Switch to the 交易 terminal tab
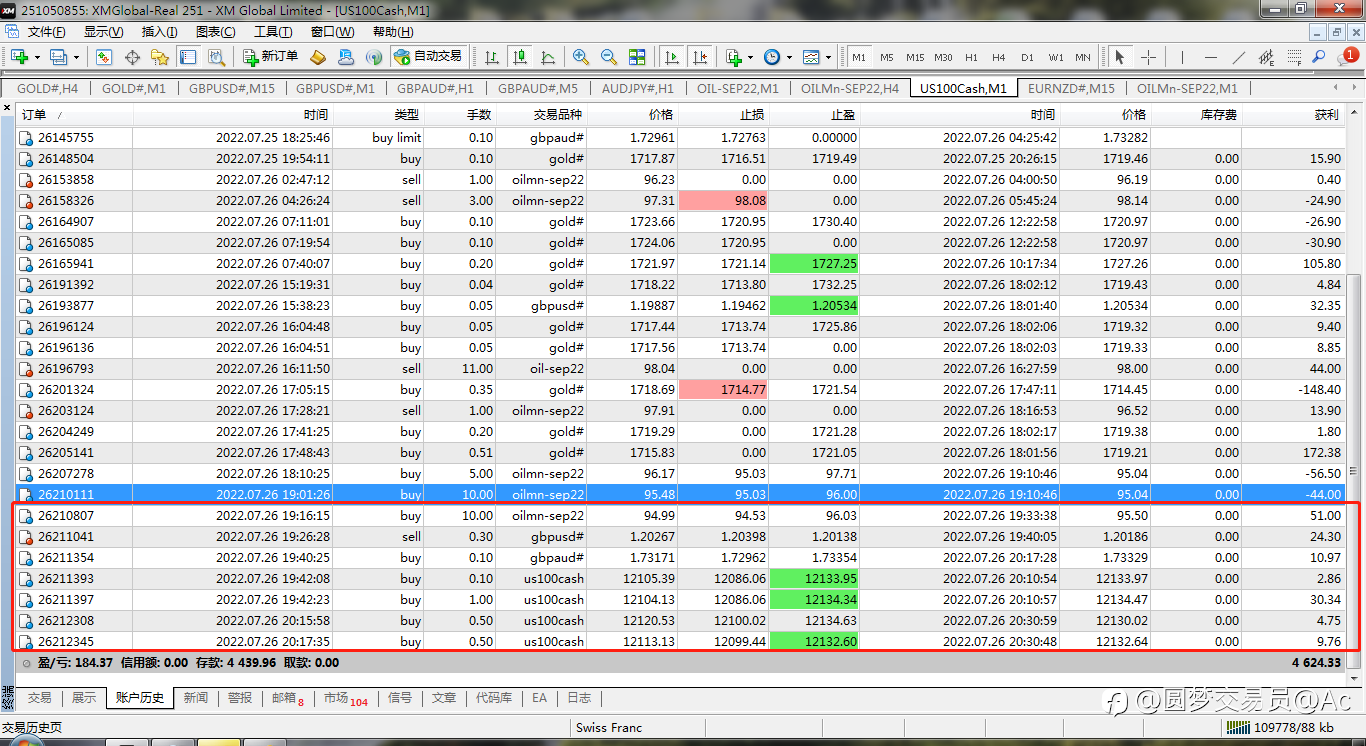Screen dimensions: 1366x746 (39, 698)
